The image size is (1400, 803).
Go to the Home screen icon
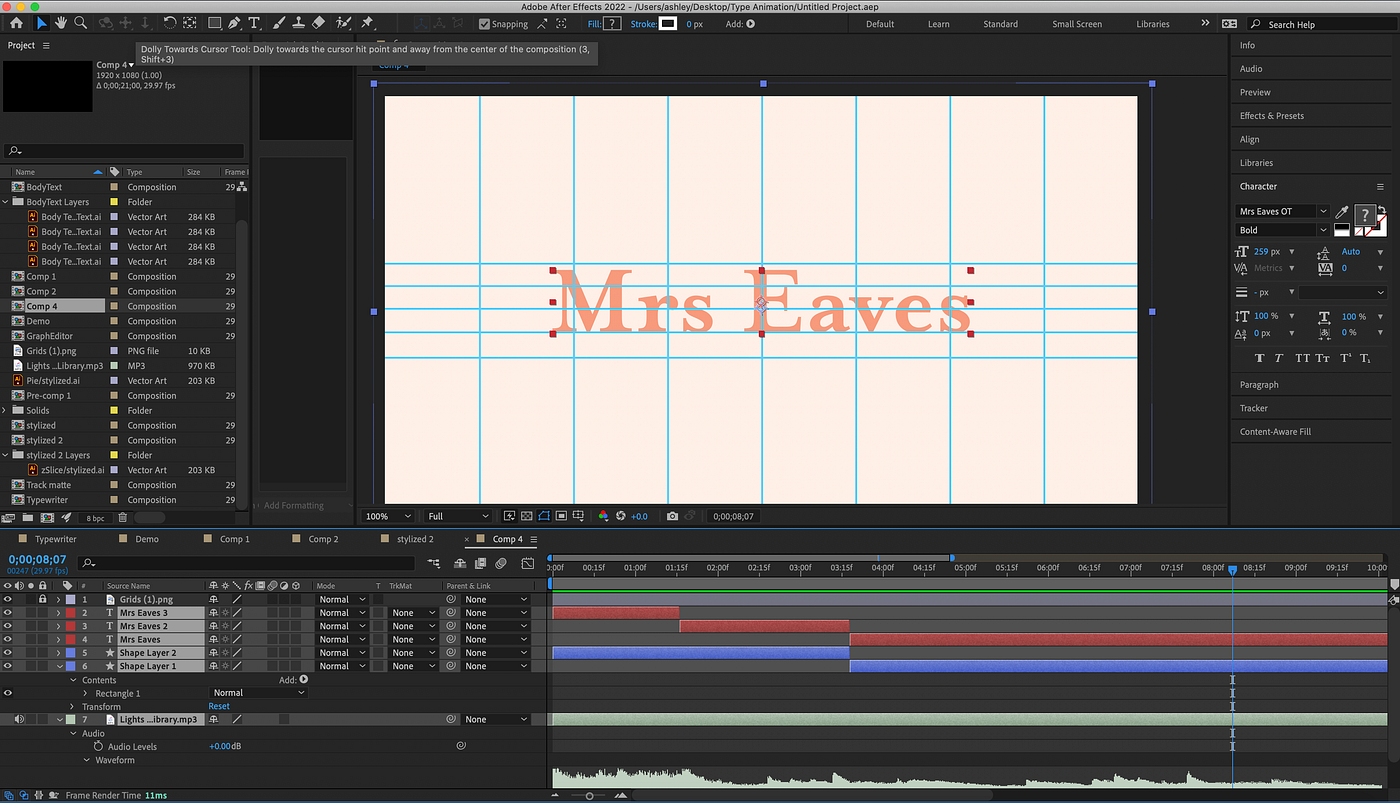tap(16, 23)
